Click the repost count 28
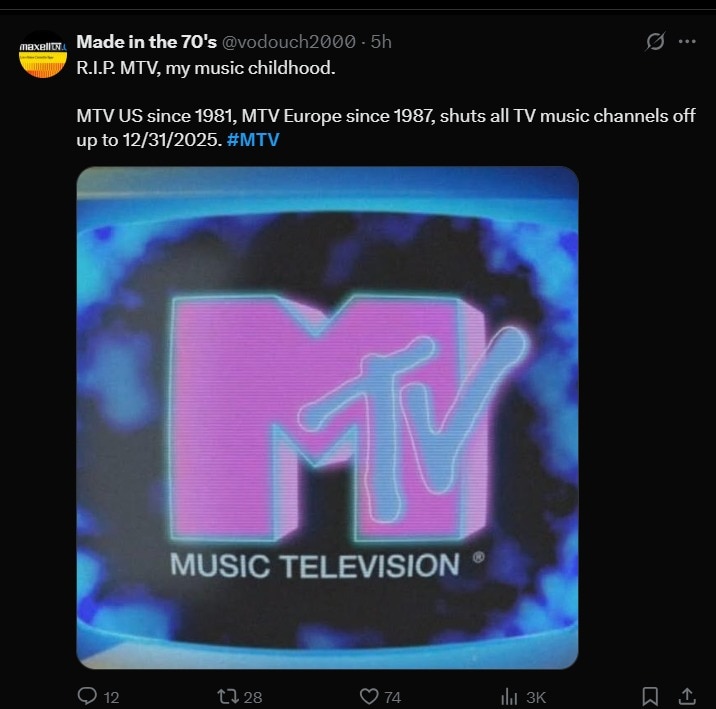Viewport: 716px width, 709px height. pyautogui.click(x=253, y=697)
